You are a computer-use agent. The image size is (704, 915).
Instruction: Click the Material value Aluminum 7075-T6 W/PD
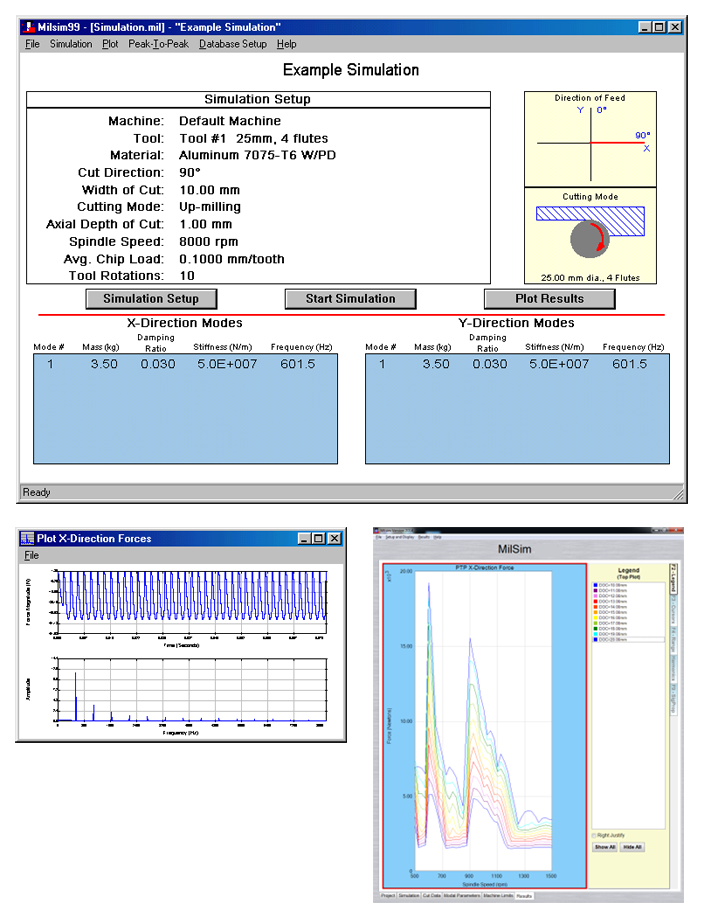[x=257, y=155]
